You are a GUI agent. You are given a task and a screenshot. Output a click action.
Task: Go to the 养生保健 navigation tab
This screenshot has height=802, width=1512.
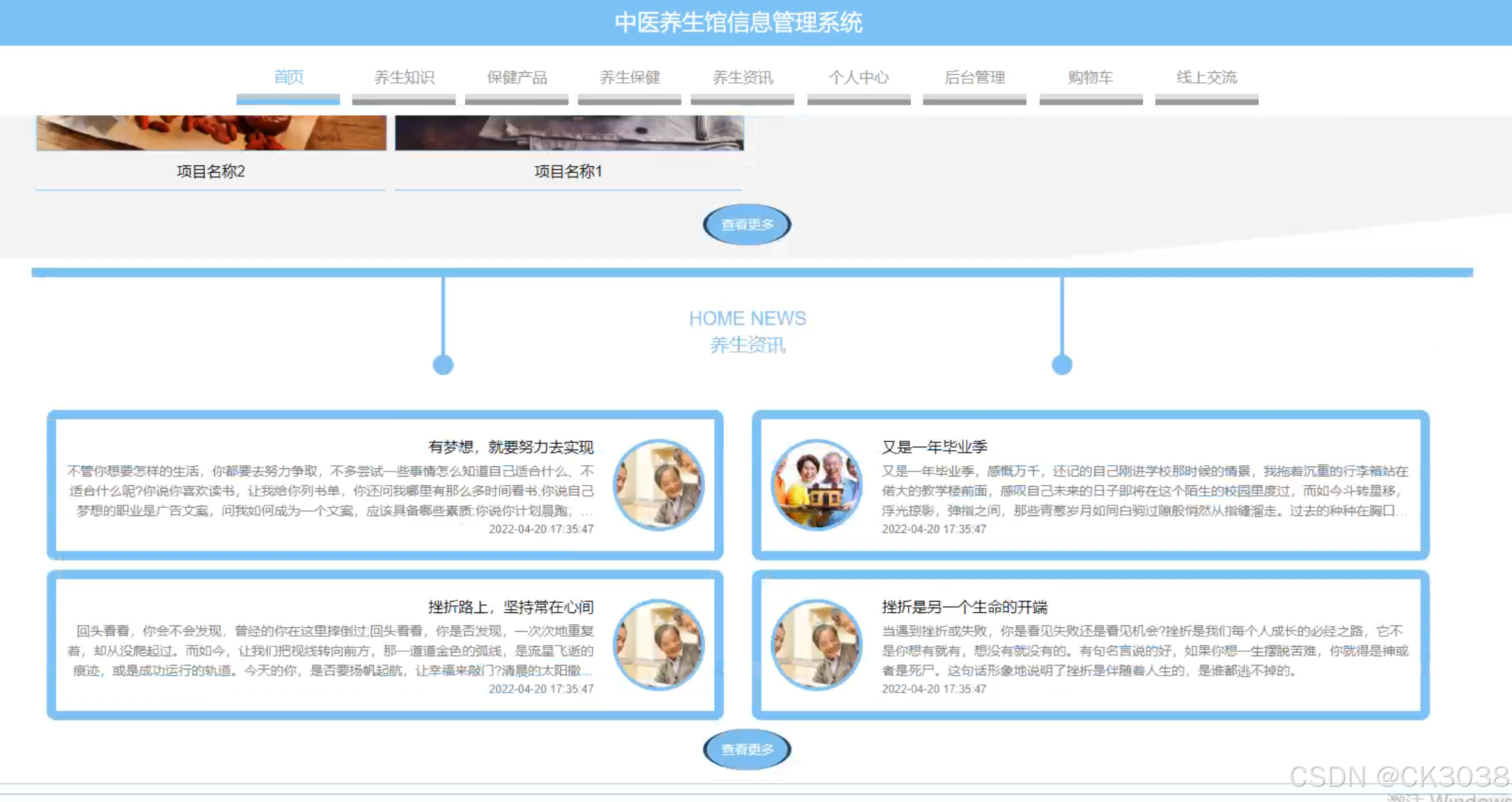[x=629, y=78]
